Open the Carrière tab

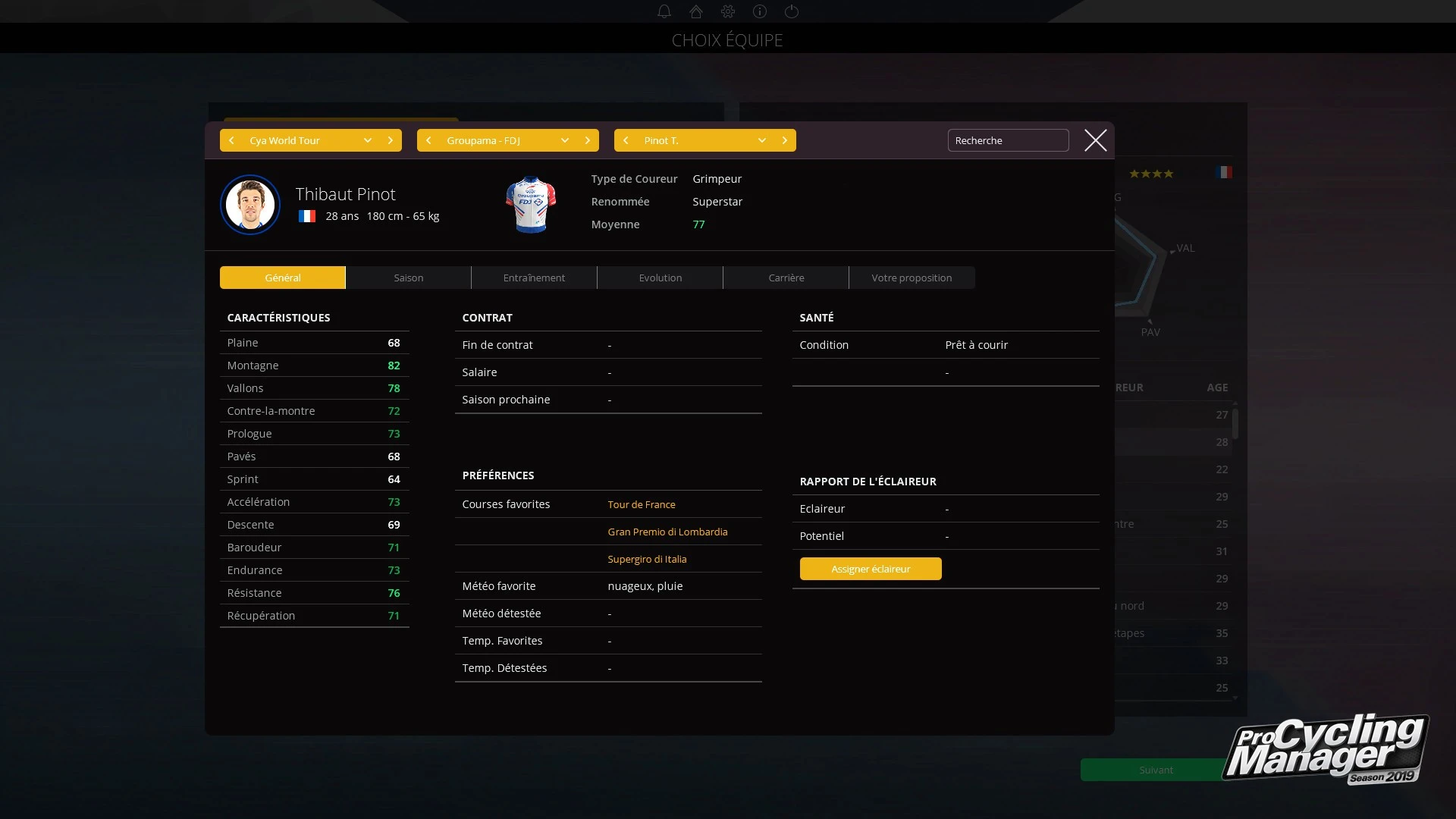(x=786, y=278)
